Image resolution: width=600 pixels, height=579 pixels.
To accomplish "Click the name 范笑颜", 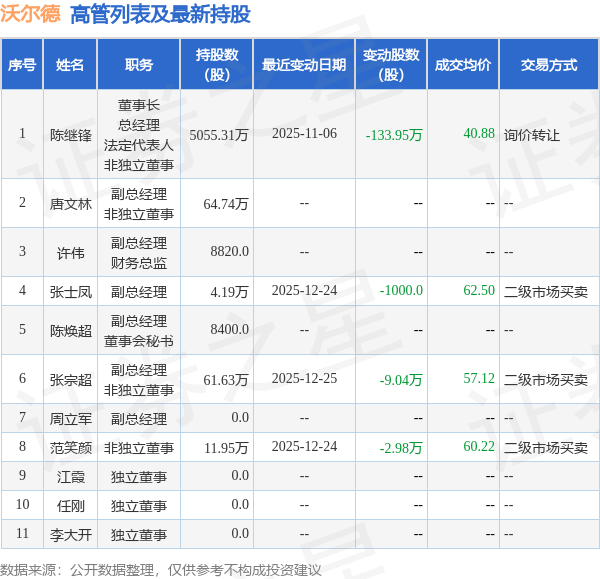I will (71, 448).
